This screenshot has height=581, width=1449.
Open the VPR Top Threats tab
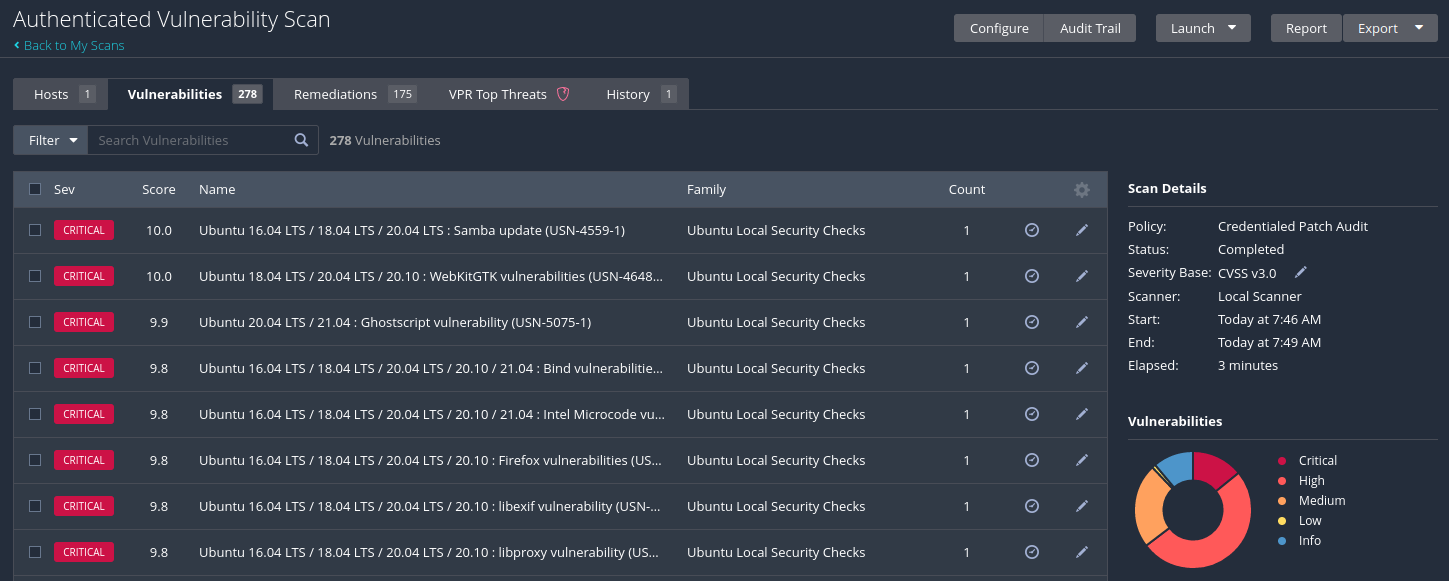coord(508,94)
